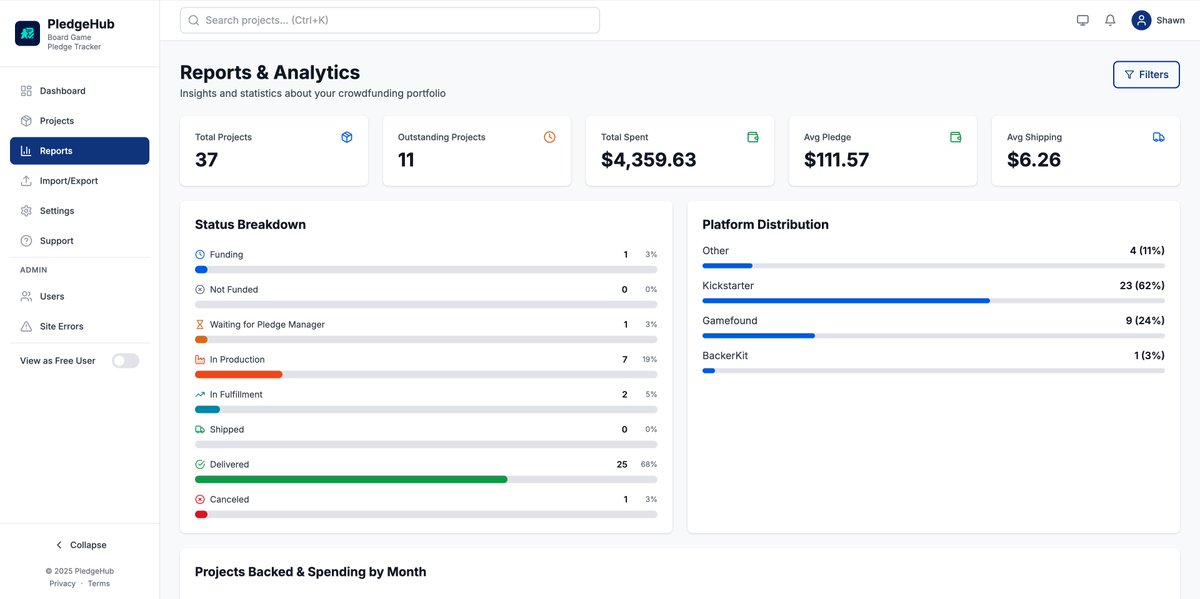The image size is (1200, 599).
Task: Click the monitor display icon in header
Action: tap(1082, 20)
